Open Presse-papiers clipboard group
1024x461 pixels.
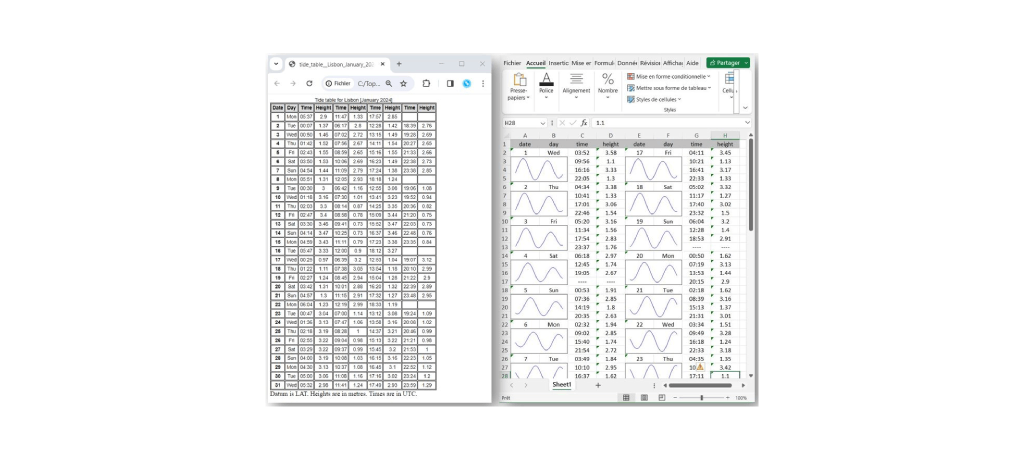(517, 86)
